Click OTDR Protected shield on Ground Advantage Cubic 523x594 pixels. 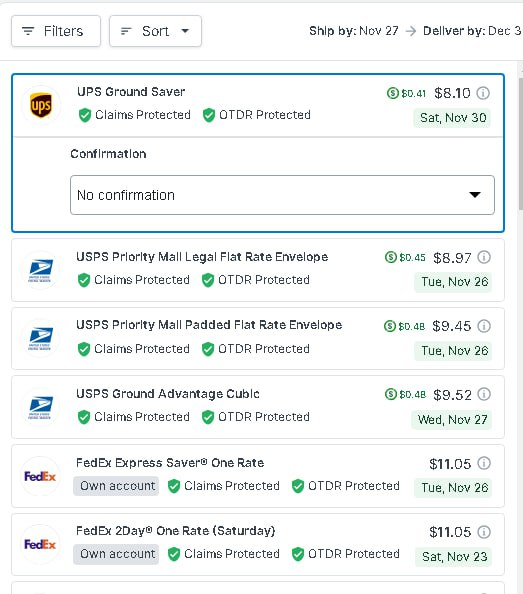[x=208, y=417]
